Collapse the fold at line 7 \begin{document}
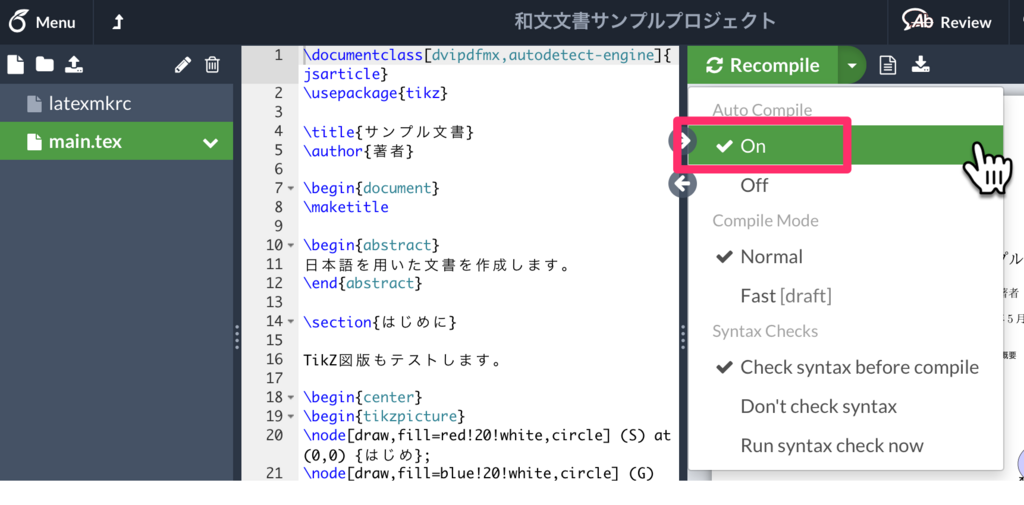The width and height of the screenshot is (1024, 505). point(291,189)
